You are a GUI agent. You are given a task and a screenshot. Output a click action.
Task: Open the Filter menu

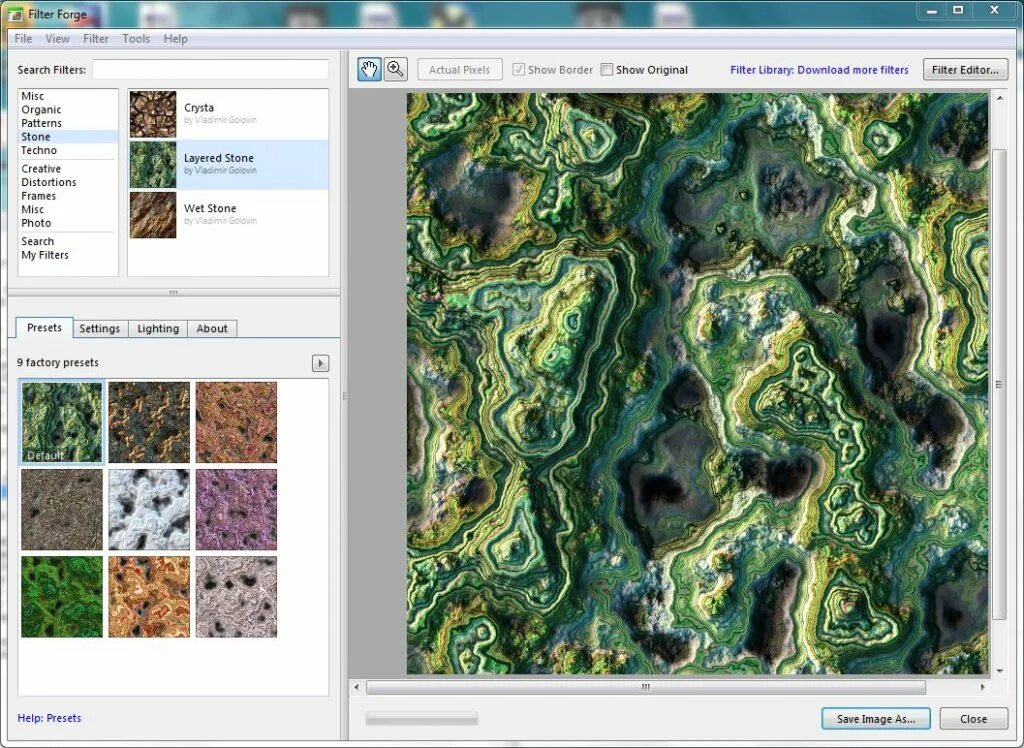pyautogui.click(x=96, y=39)
